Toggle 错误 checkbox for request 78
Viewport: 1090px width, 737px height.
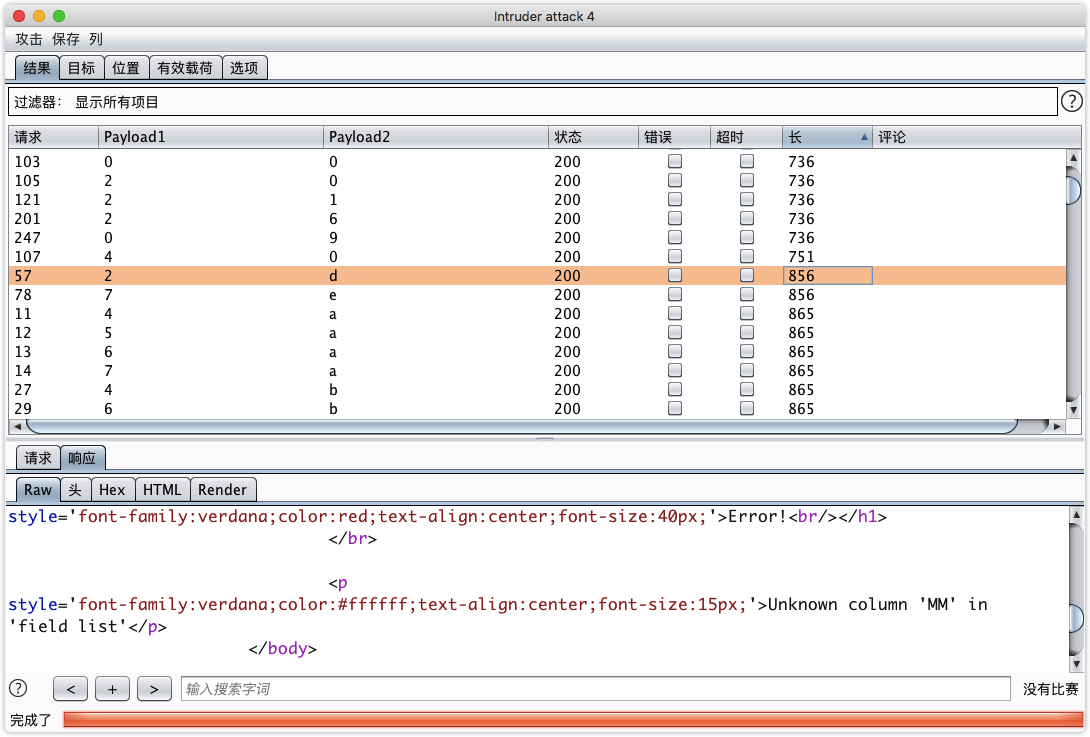pyautogui.click(x=675, y=294)
